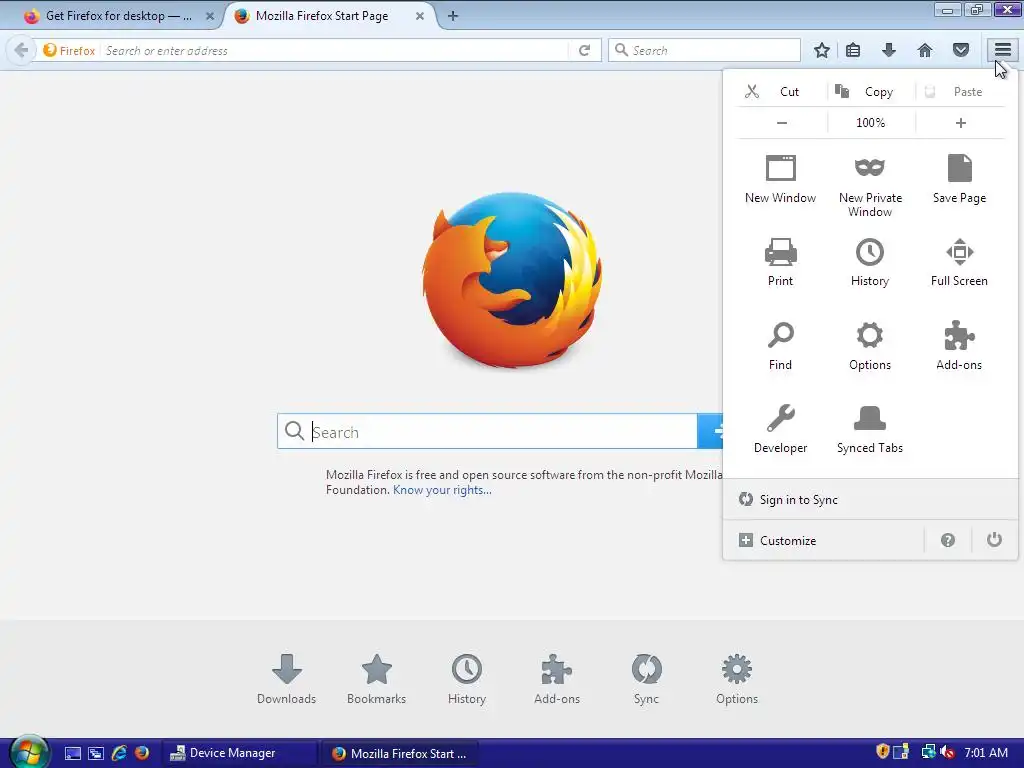Click the Save Page icon
The width and height of the screenshot is (1024, 768).
click(959, 168)
